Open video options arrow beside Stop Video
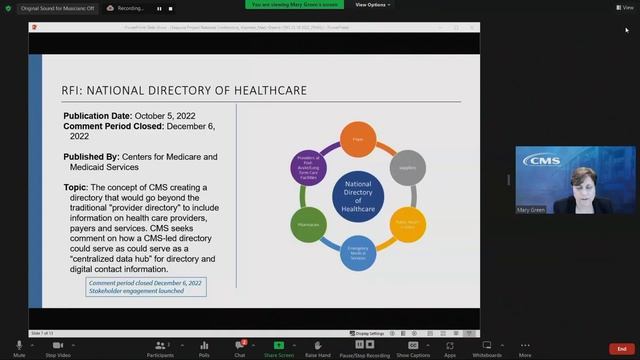This screenshot has height=360, width=640. [x=73, y=345]
